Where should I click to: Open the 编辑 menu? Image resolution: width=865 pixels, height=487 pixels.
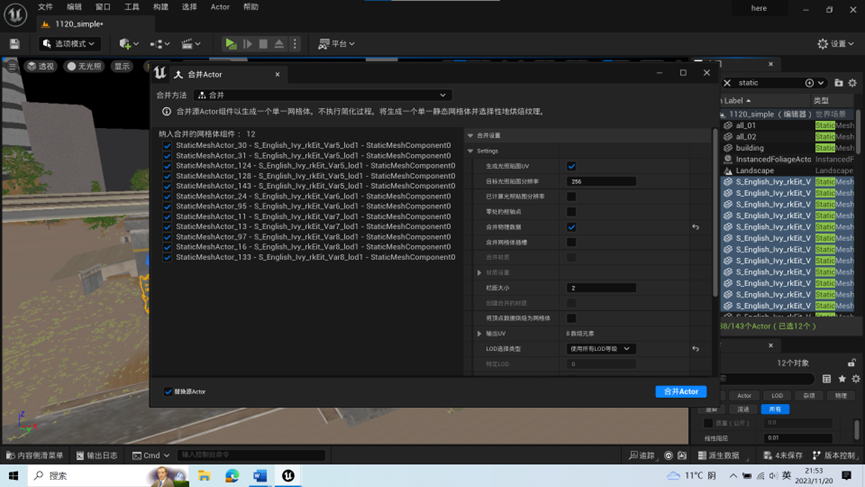(x=74, y=7)
